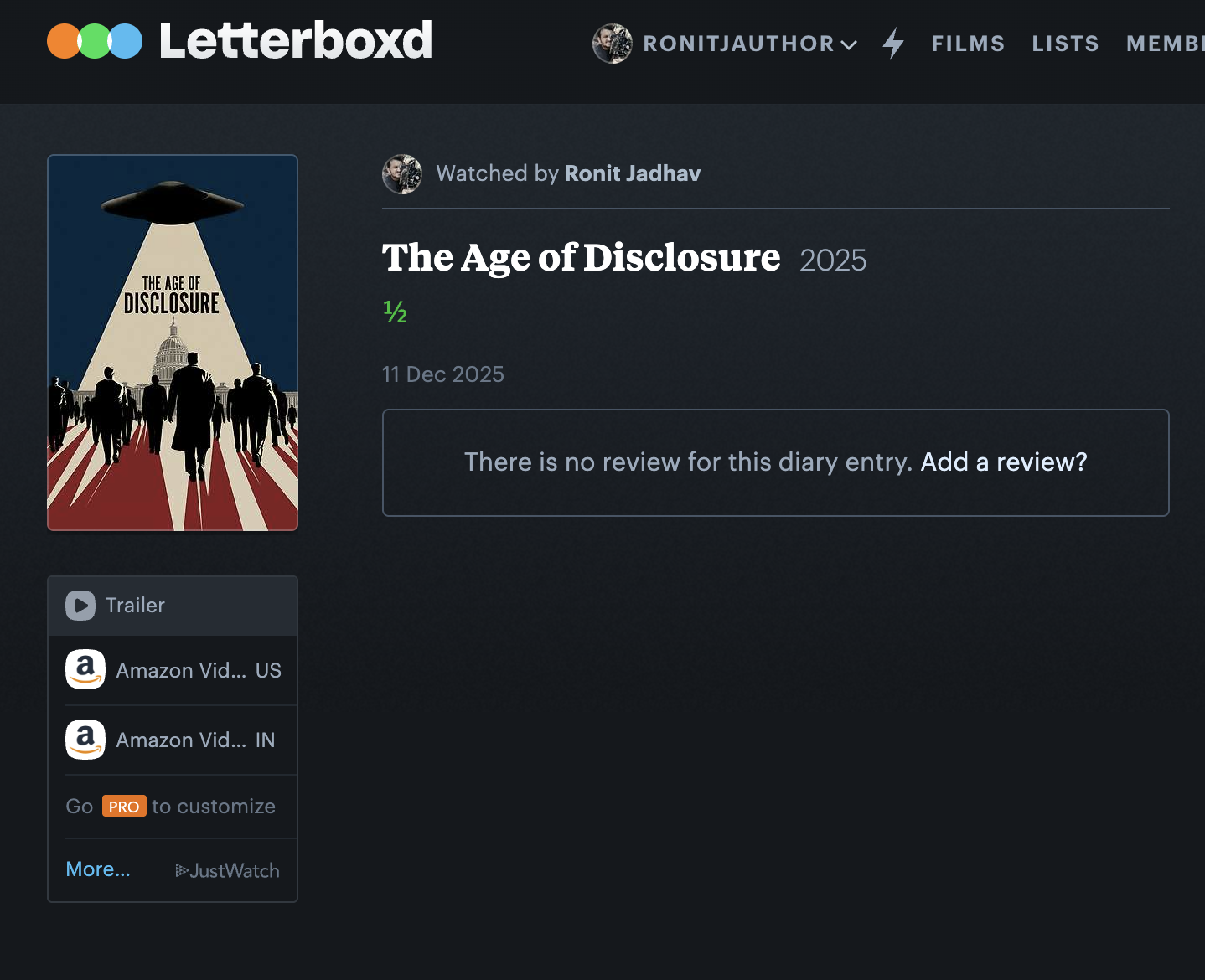This screenshot has height=980, width=1205.
Task: Click The Age of Disclosure title
Action: 581,258
